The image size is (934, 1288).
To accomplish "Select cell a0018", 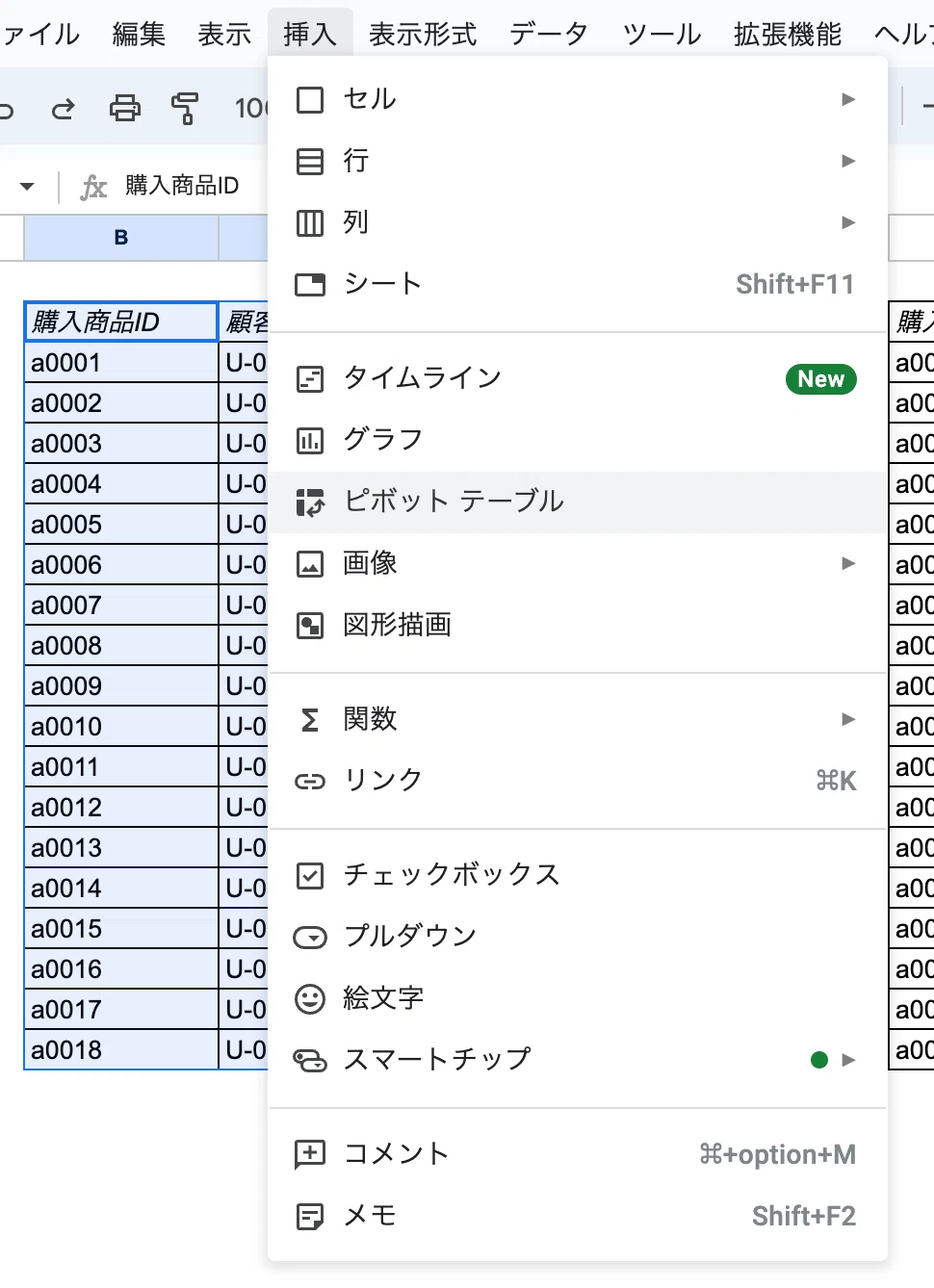I will pos(121,1050).
